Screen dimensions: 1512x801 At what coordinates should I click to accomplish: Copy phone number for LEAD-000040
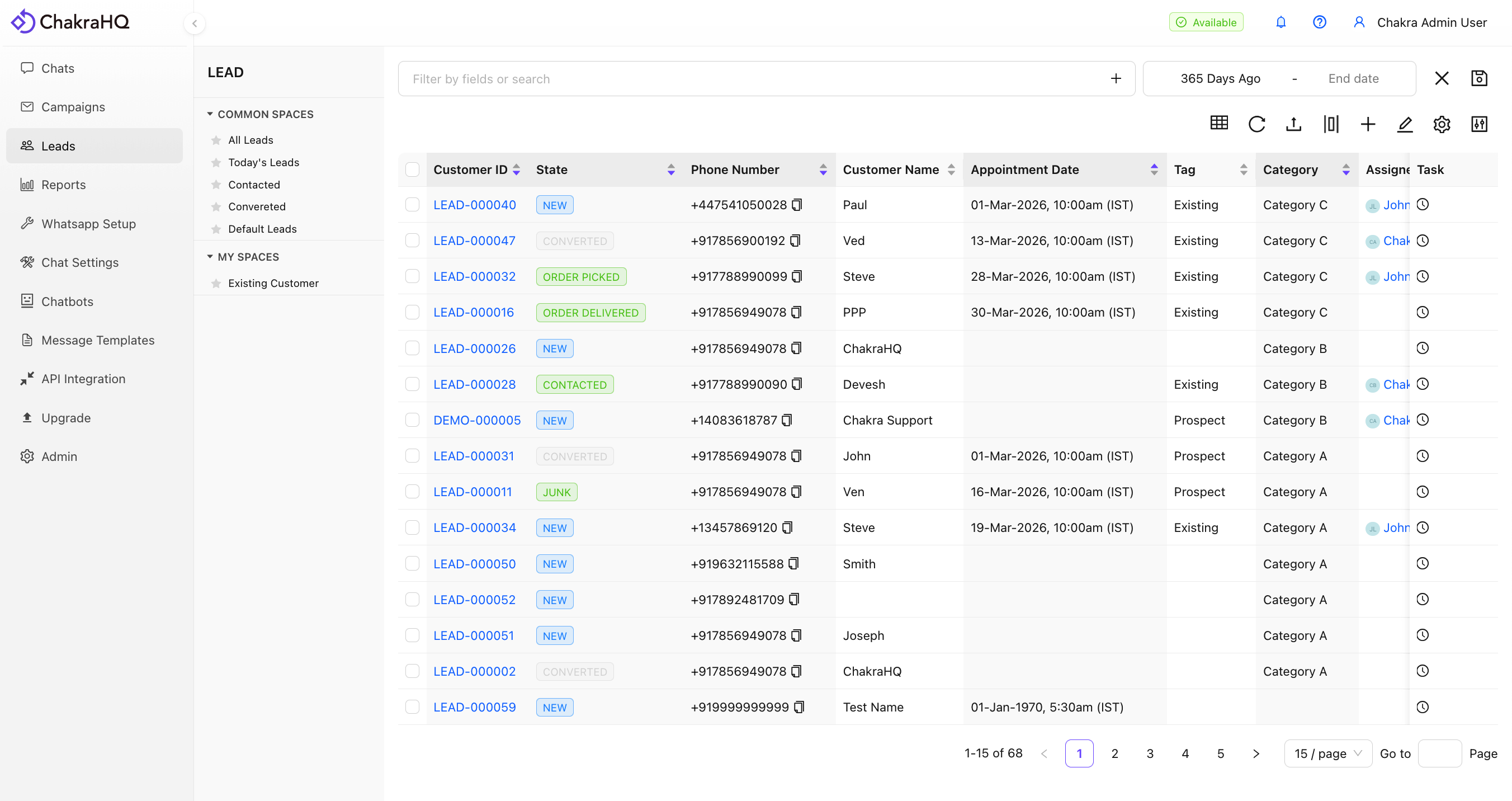(x=796, y=205)
